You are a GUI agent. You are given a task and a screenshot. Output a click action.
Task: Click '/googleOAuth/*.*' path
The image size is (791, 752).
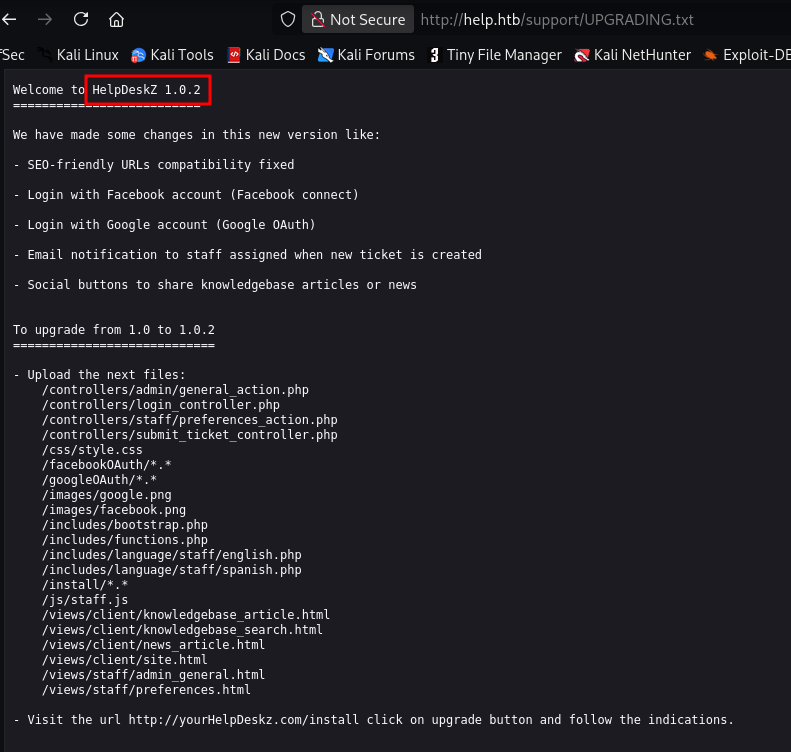(99, 480)
